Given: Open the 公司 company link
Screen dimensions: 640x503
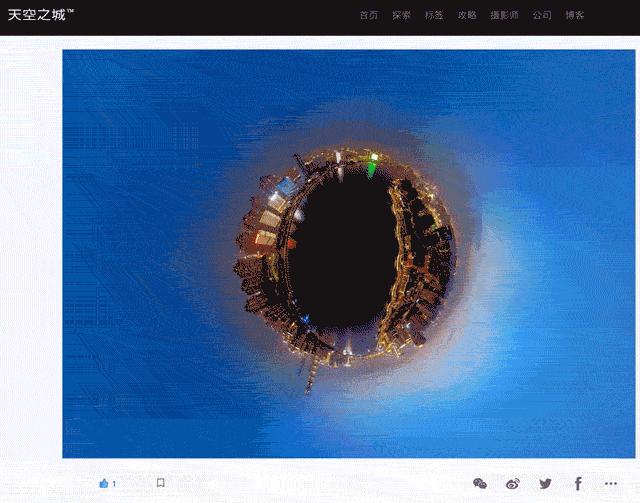Looking at the screenshot, I should (542, 16).
